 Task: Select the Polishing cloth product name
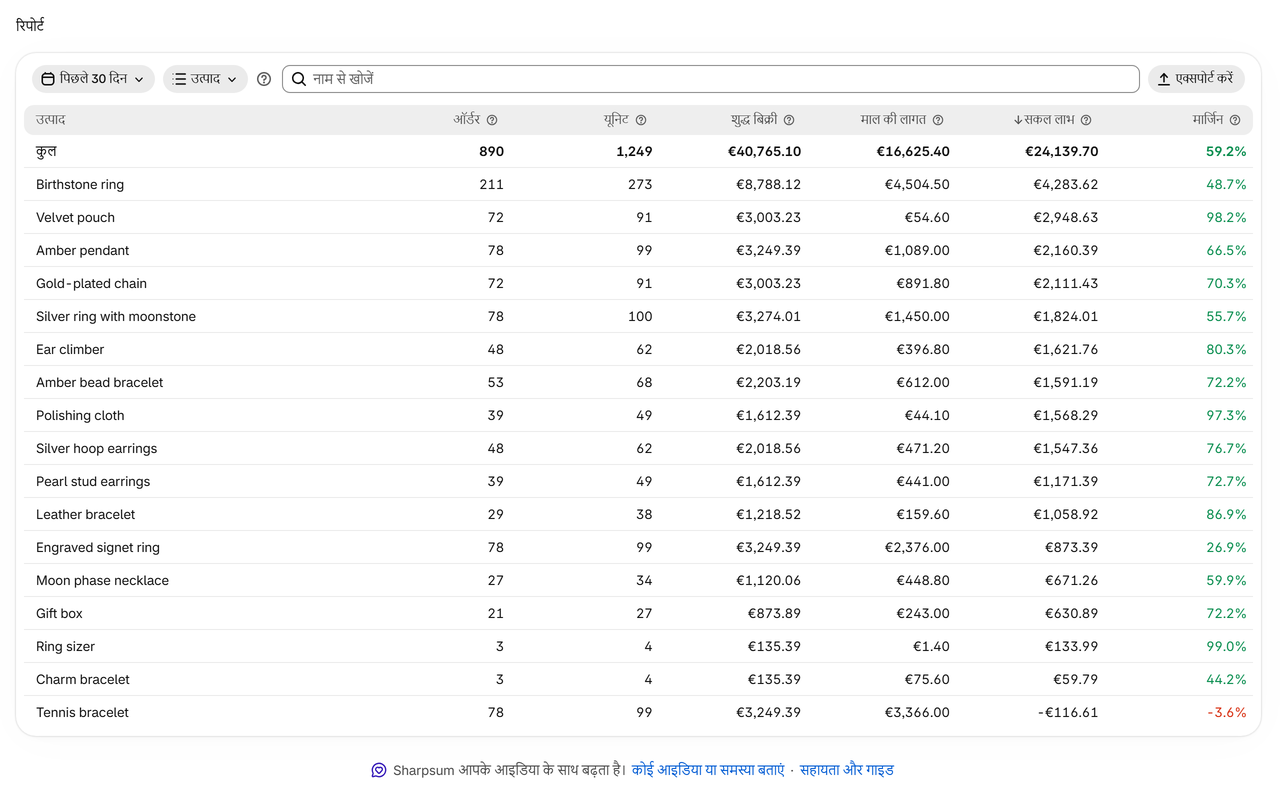80,415
